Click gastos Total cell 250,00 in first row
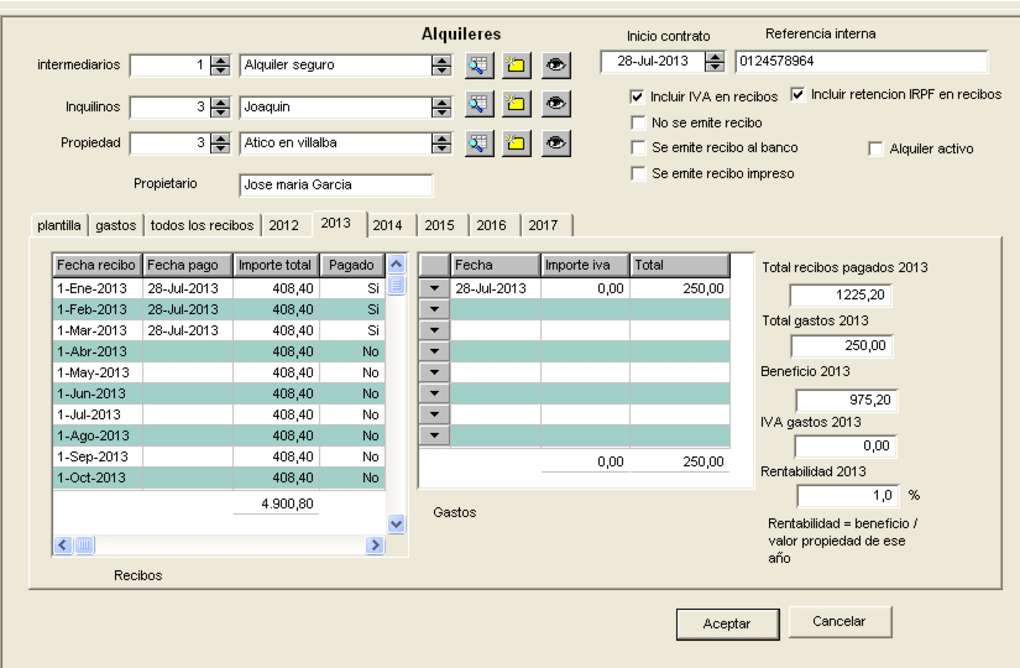 (x=680, y=288)
